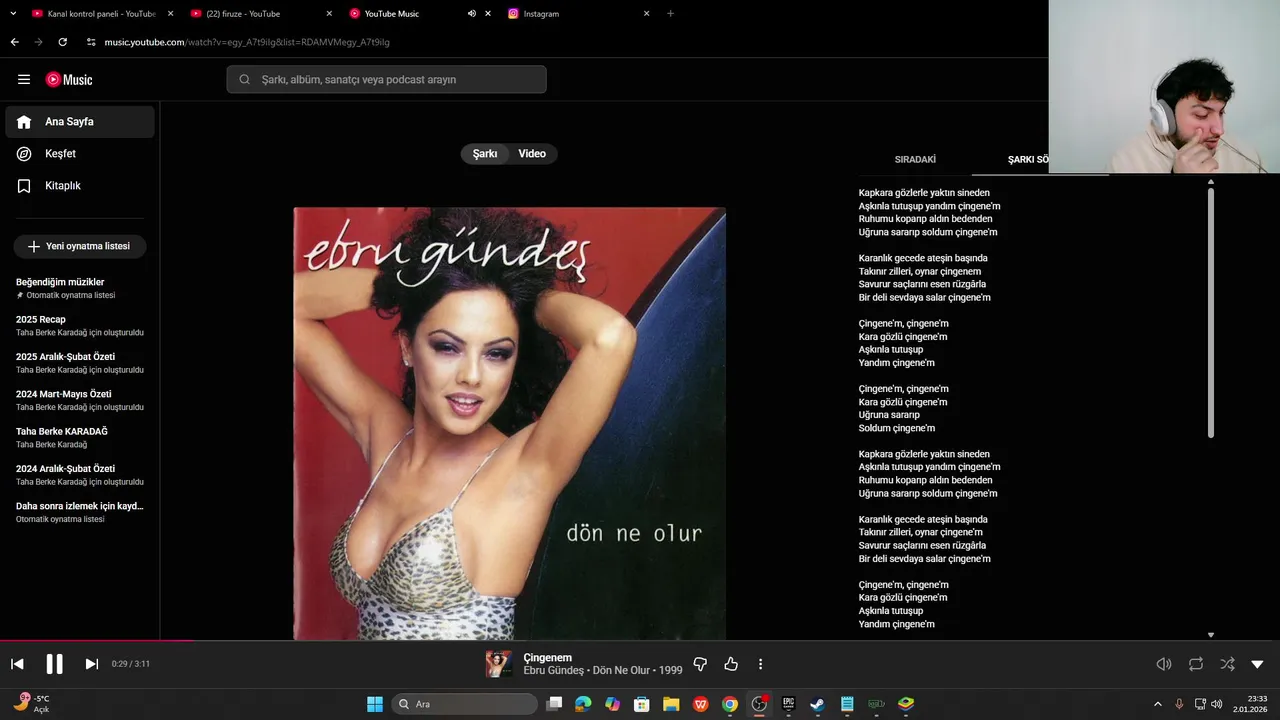Open WPS Office from the taskbar
Image resolution: width=1280 pixels, height=720 pixels.
[700, 704]
